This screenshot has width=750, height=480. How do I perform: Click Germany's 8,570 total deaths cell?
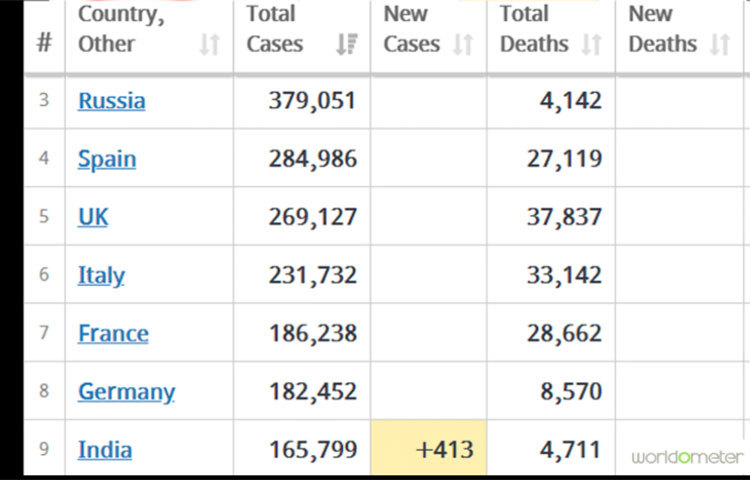tap(569, 391)
